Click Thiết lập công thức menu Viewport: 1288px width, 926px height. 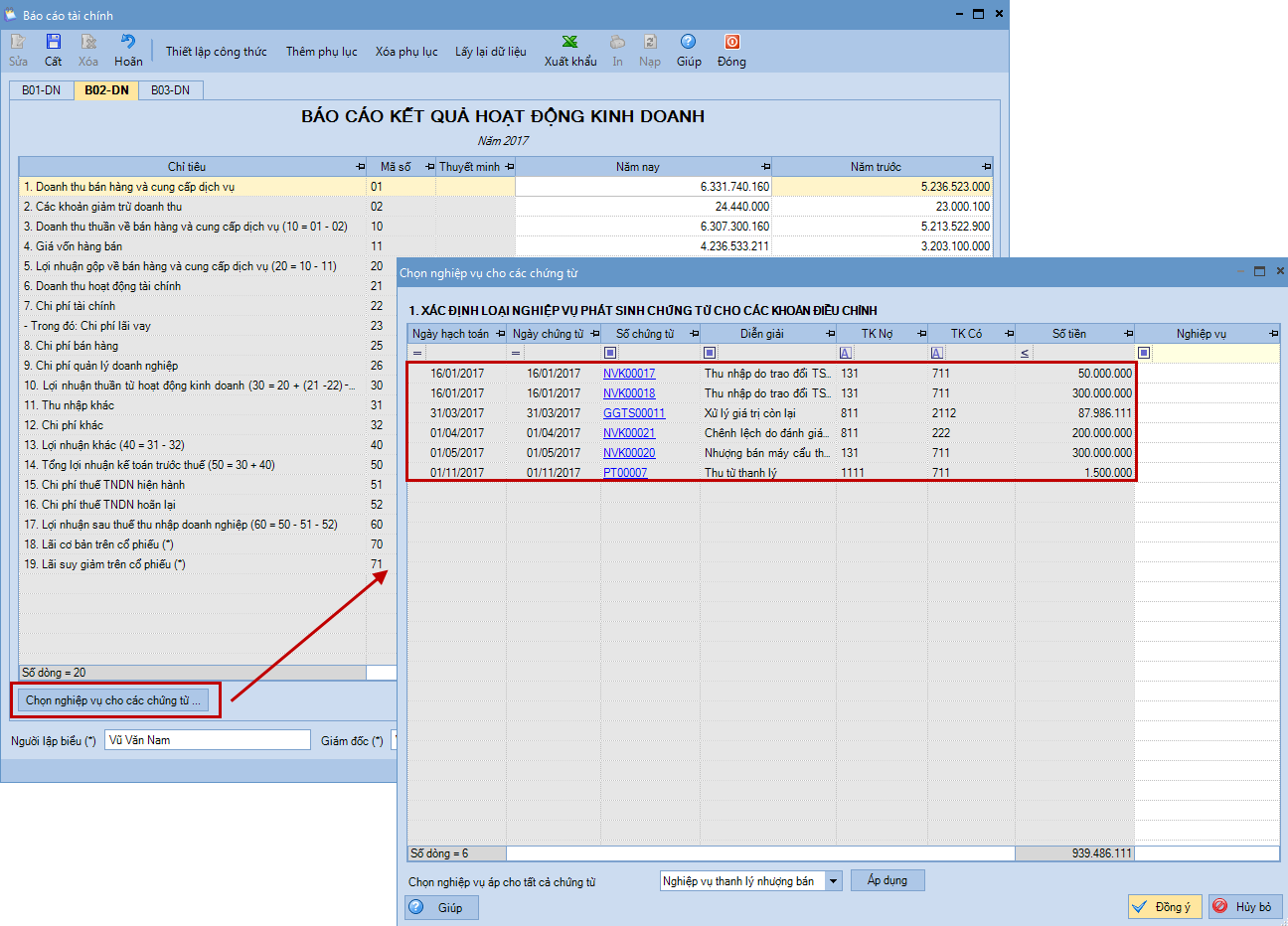(216, 52)
